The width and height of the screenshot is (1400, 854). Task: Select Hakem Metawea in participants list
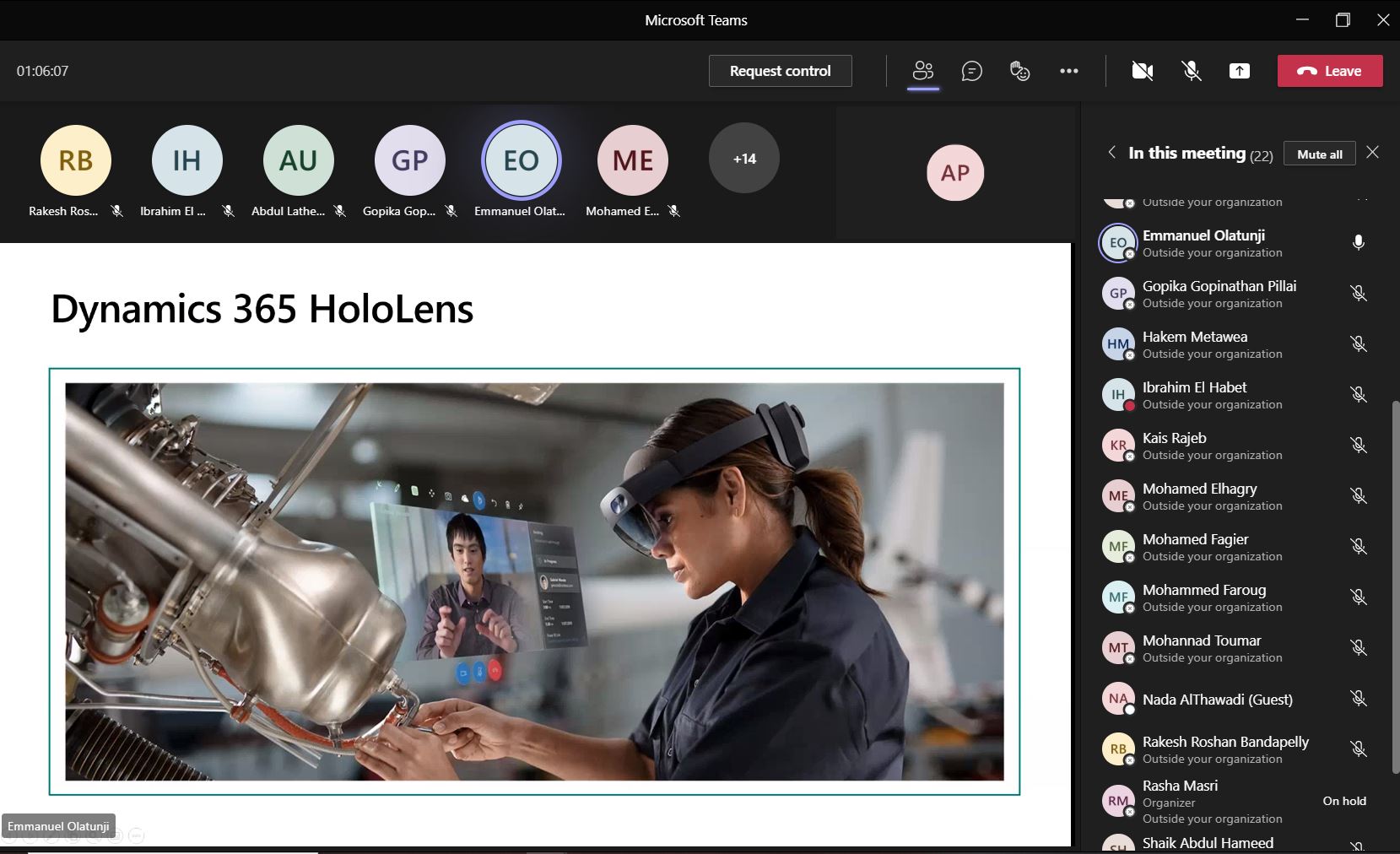pos(1235,344)
